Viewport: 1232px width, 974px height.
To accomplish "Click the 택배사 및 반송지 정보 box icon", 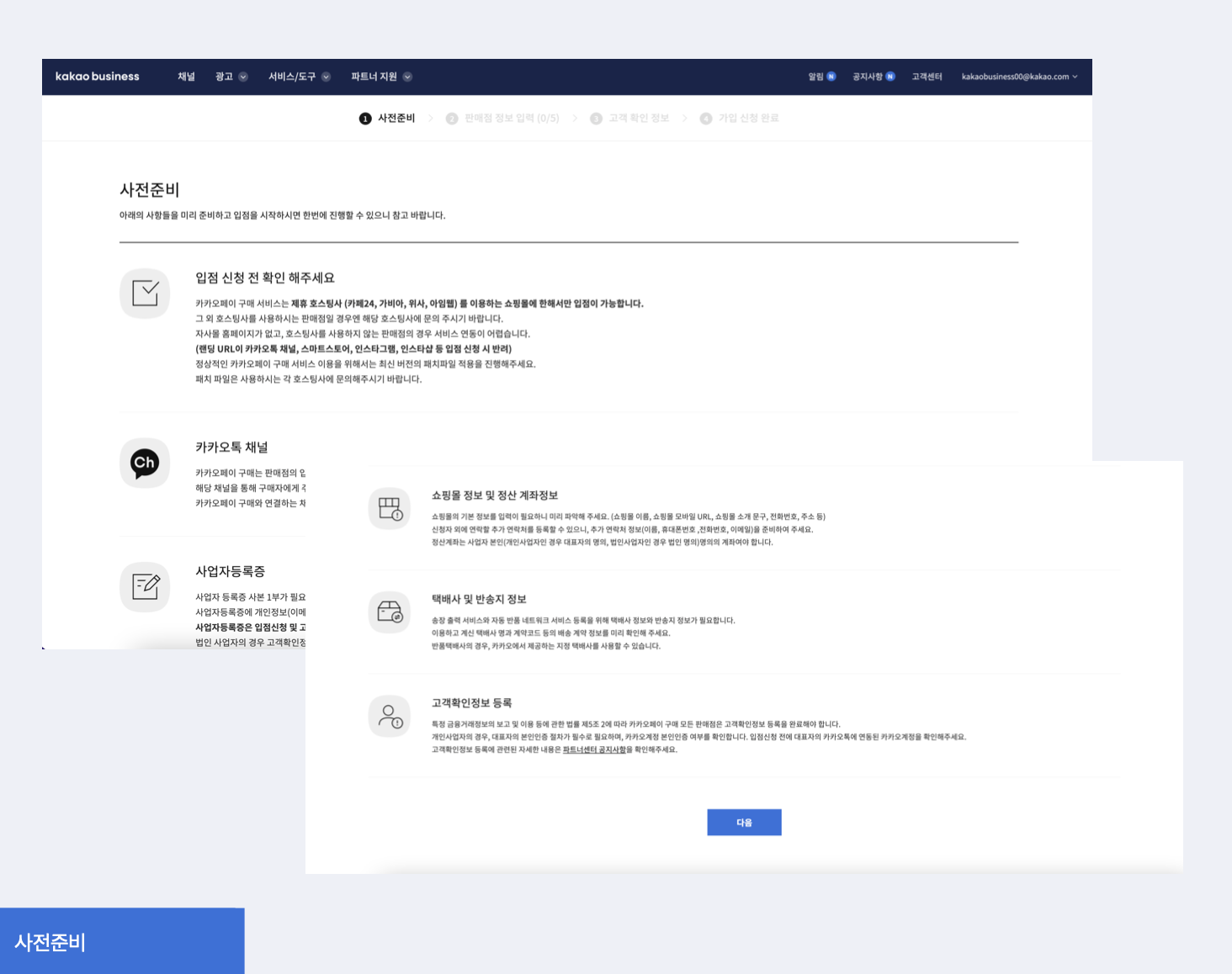I will tap(390, 612).
